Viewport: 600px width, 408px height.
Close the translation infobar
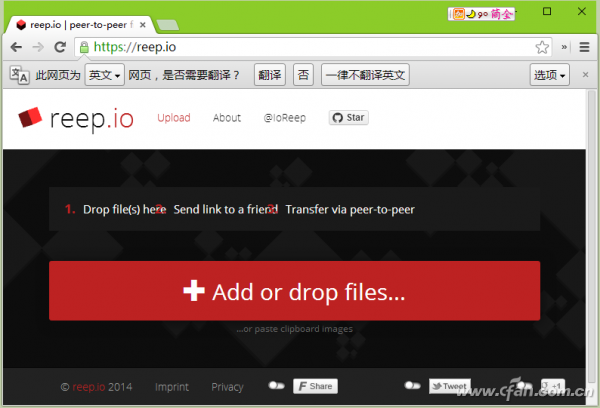pos(585,75)
